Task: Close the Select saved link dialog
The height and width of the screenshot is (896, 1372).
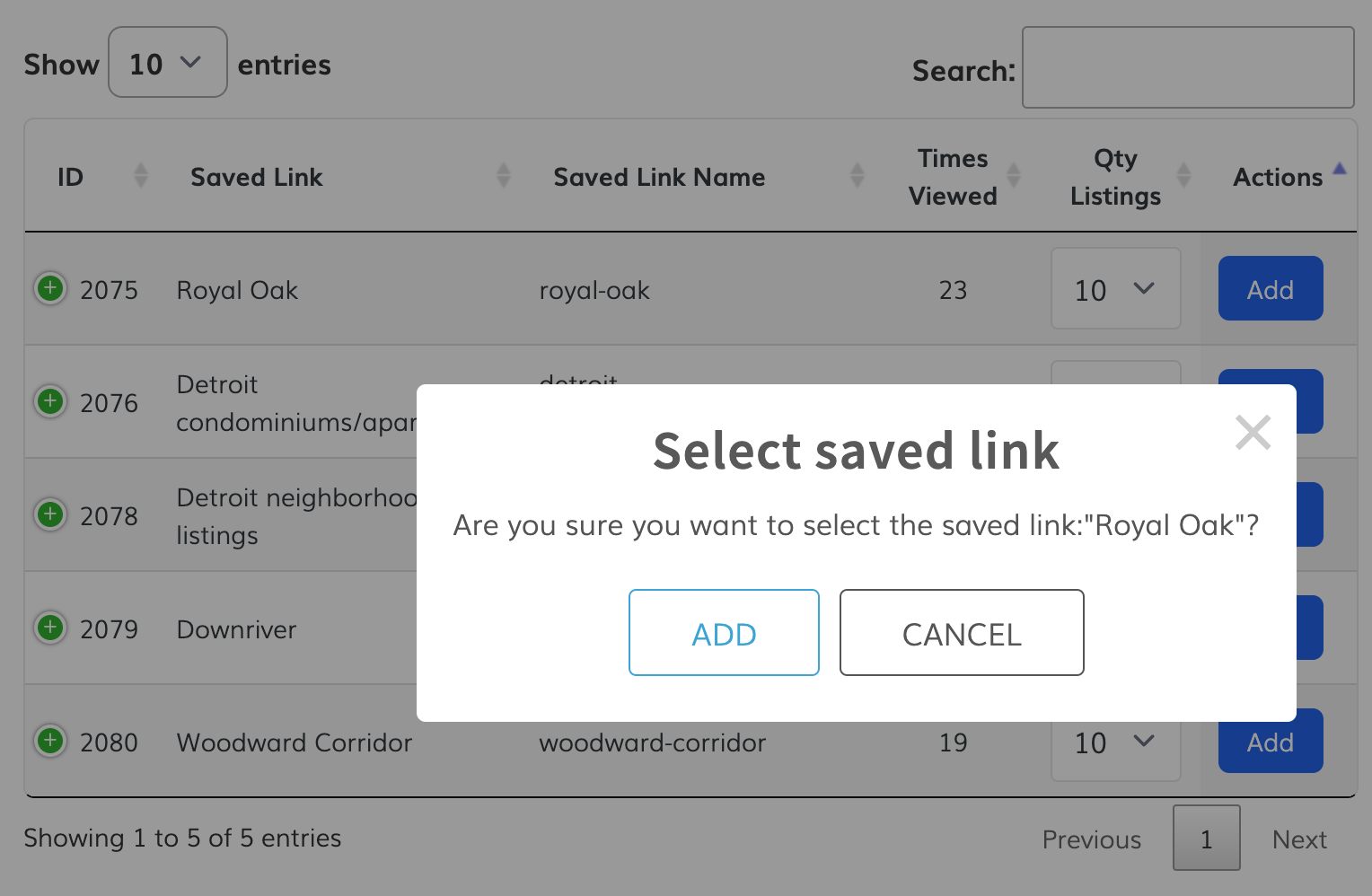Action: click(1253, 433)
